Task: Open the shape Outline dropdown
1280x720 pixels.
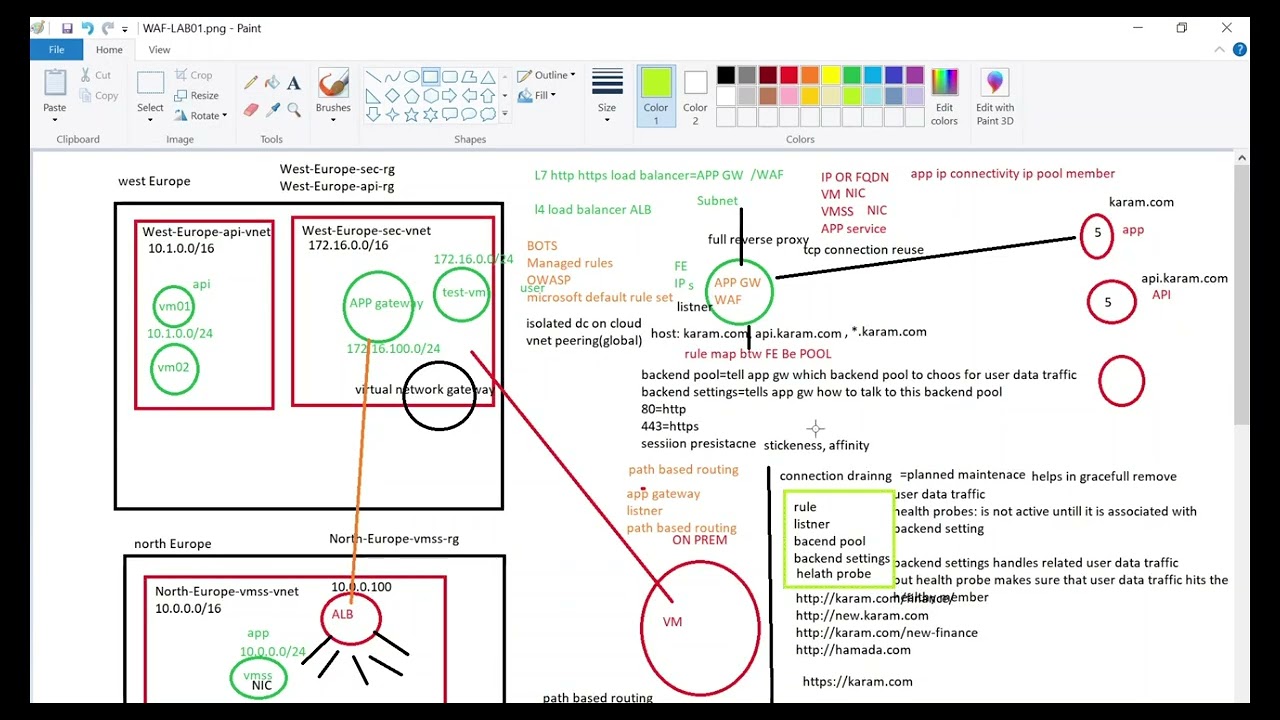Action: click(546, 75)
